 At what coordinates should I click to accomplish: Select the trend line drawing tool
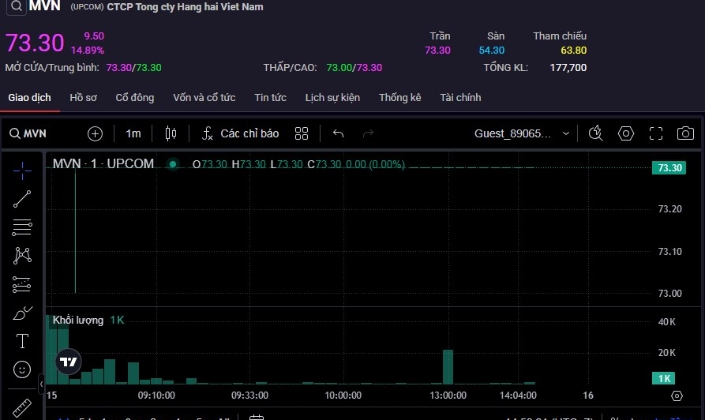[x=22, y=199]
